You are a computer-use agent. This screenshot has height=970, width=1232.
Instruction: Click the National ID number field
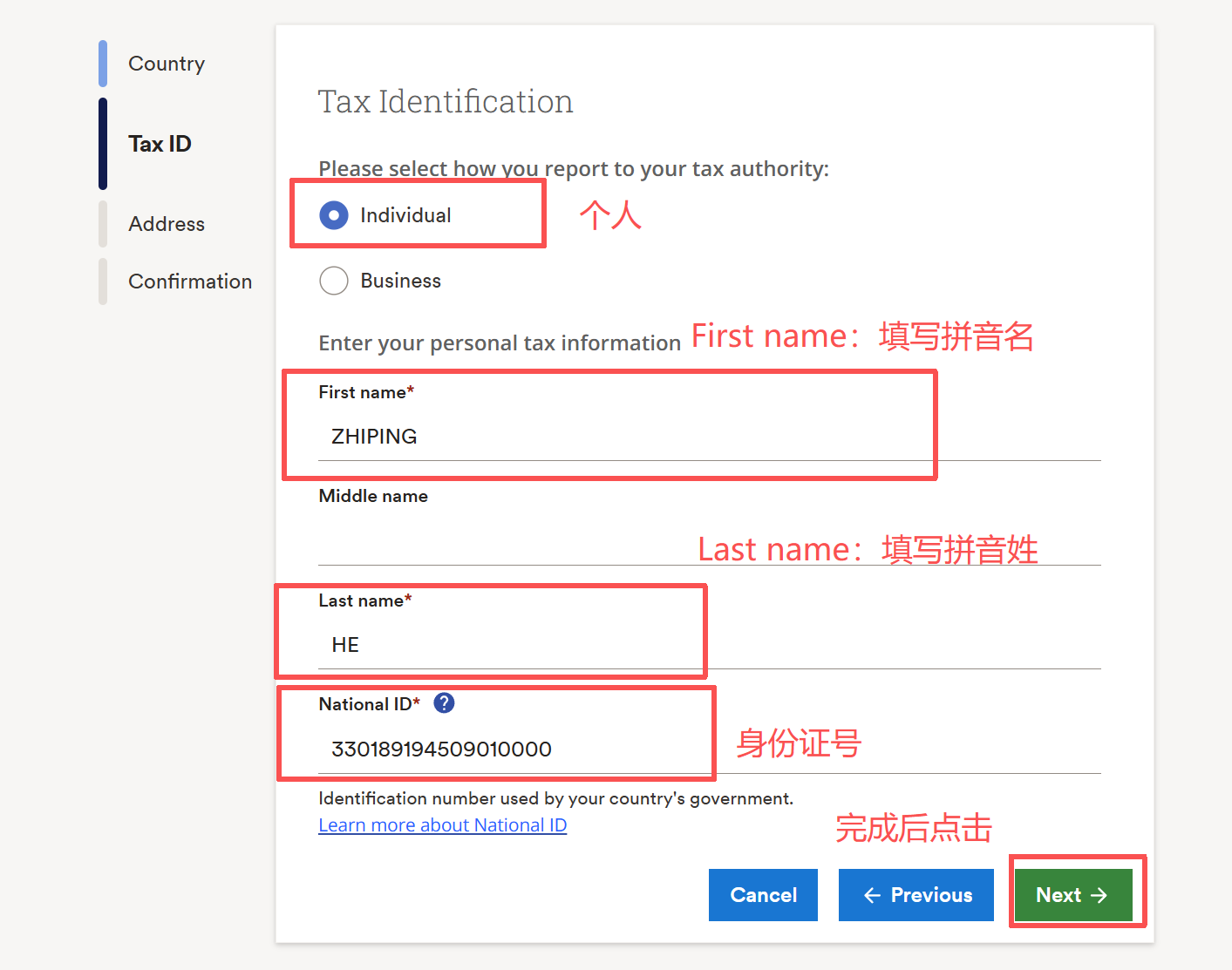506,750
